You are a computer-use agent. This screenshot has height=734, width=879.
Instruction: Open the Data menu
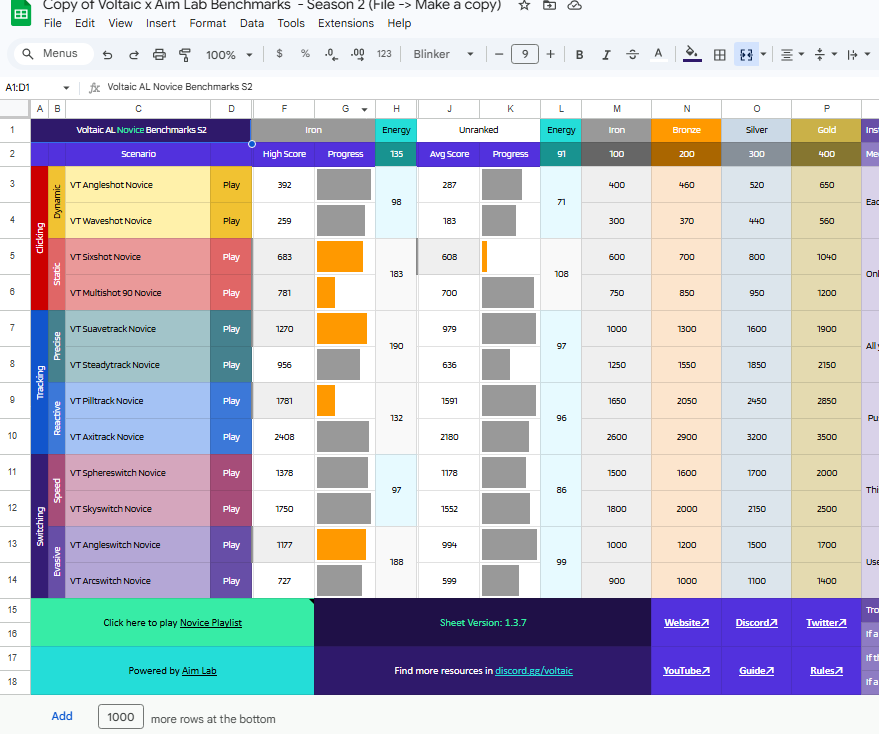pyautogui.click(x=252, y=23)
